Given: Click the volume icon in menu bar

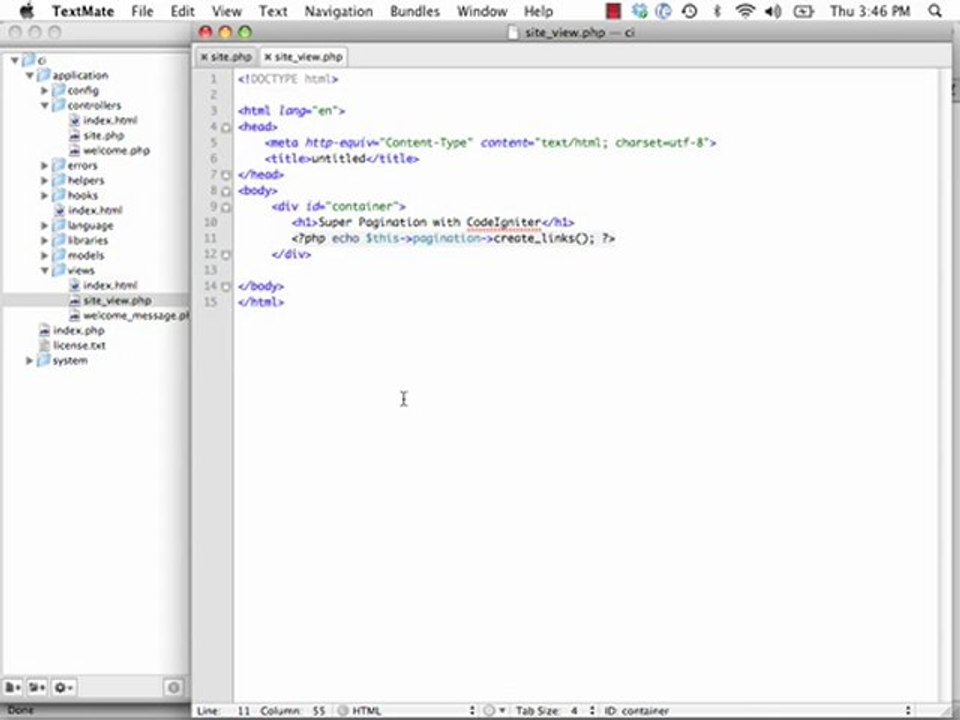Looking at the screenshot, I should (x=773, y=11).
